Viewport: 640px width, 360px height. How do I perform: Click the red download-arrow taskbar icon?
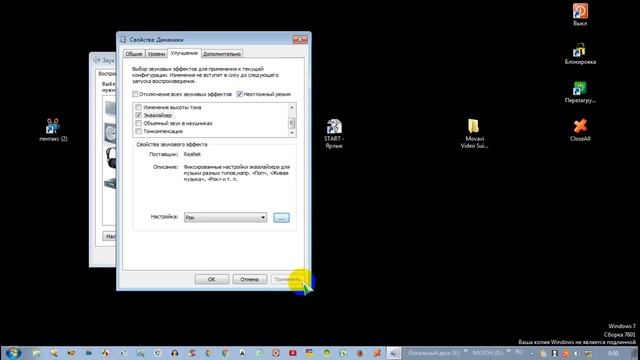[293, 353]
